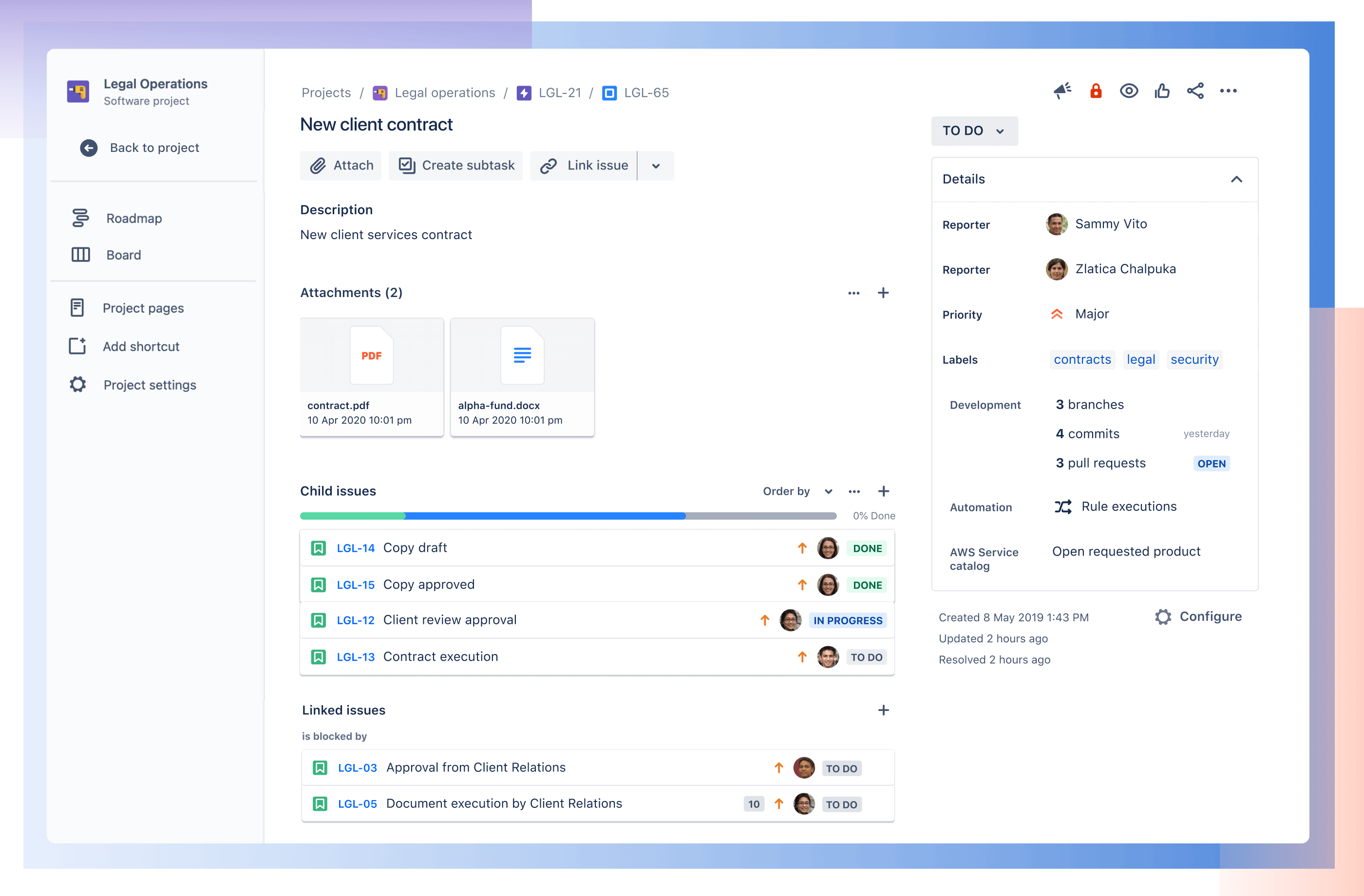
Task: Click the Board navigation icon
Action: (80, 254)
